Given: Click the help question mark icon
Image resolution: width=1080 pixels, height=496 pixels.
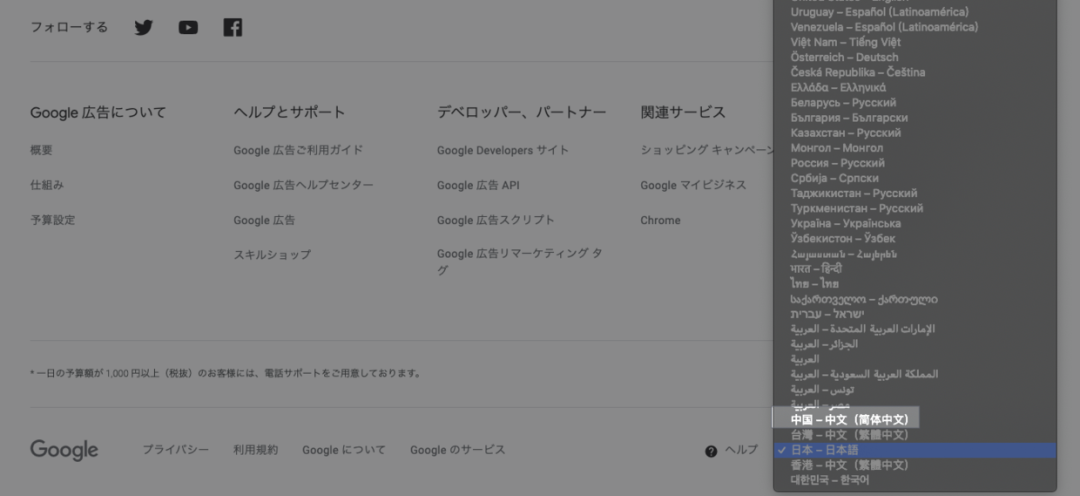Looking at the screenshot, I should coord(711,451).
